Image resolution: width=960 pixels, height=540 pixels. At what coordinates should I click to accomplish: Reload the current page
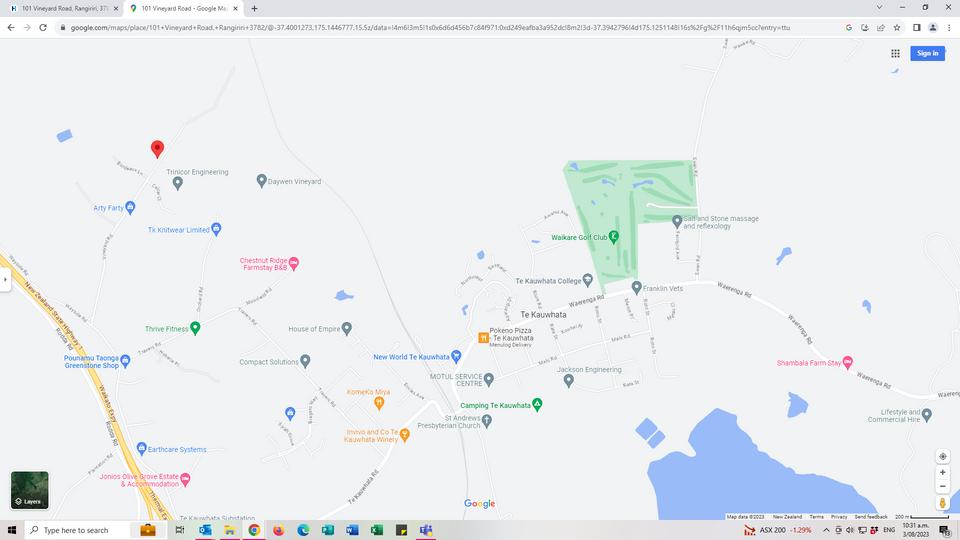tap(43, 28)
